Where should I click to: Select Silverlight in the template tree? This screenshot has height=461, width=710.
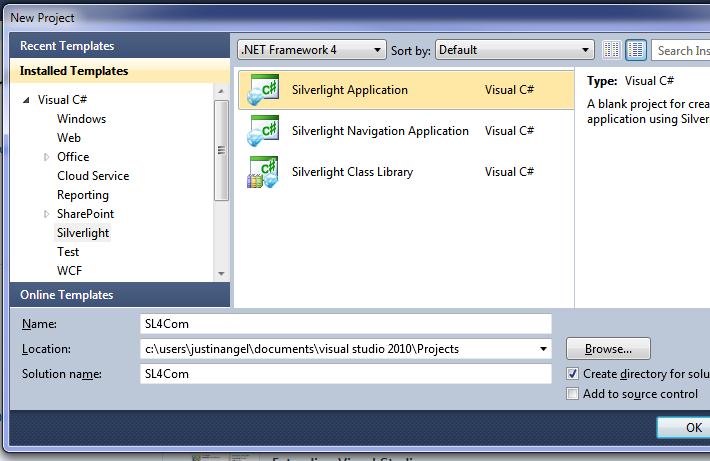83,233
